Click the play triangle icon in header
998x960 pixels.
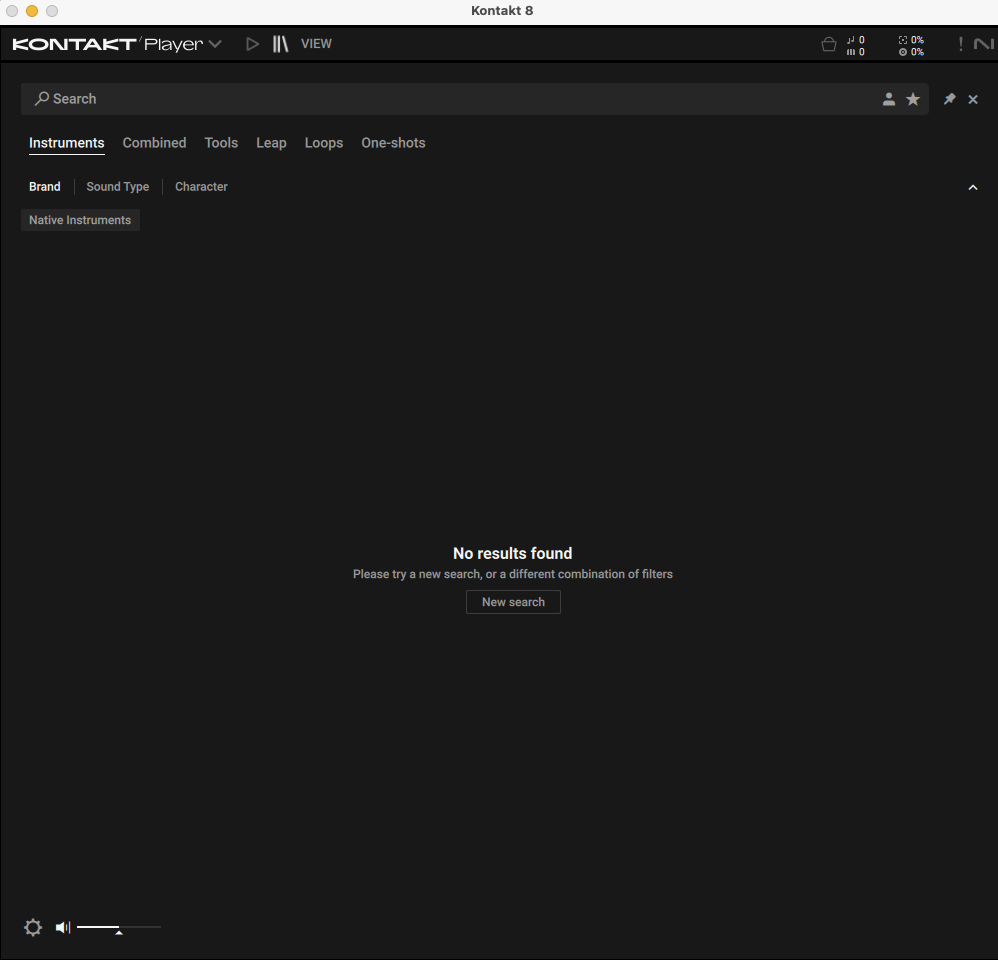click(253, 44)
